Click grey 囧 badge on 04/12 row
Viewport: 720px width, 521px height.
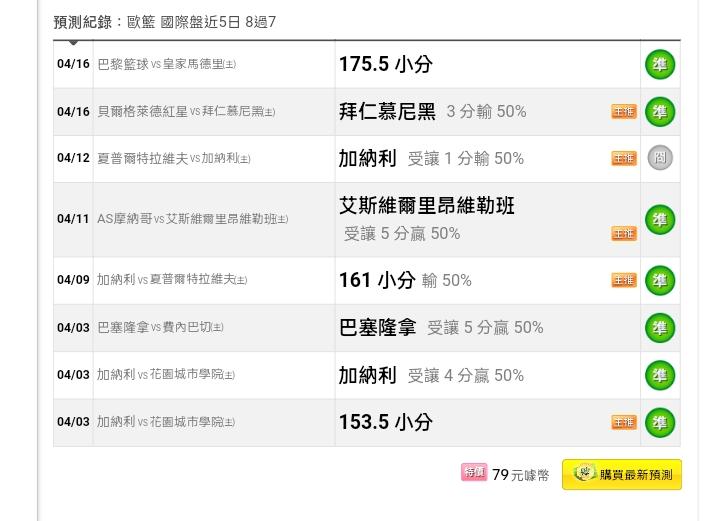660,158
